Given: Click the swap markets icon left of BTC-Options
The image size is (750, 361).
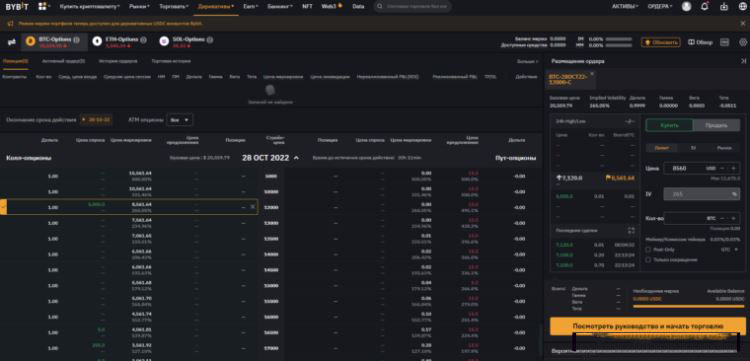Looking at the screenshot, I should 11,42.
